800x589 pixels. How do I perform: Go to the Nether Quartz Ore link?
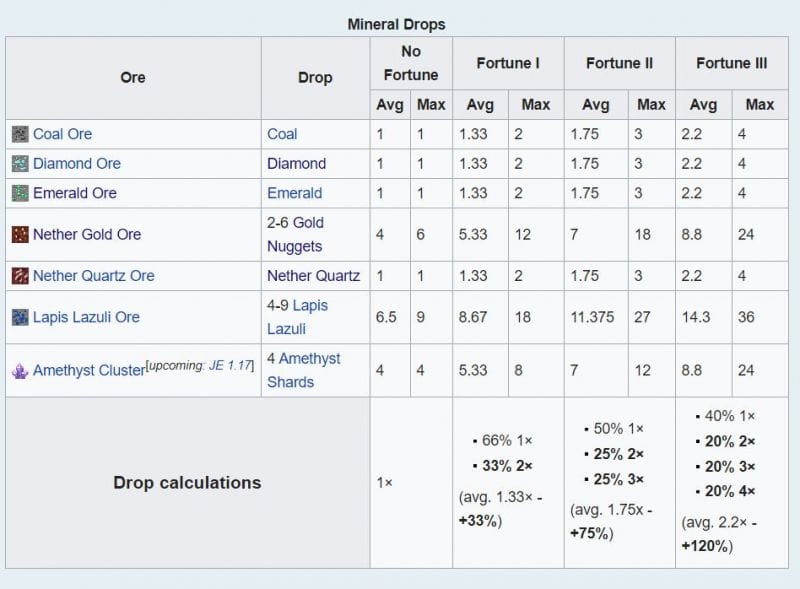pos(93,276)
